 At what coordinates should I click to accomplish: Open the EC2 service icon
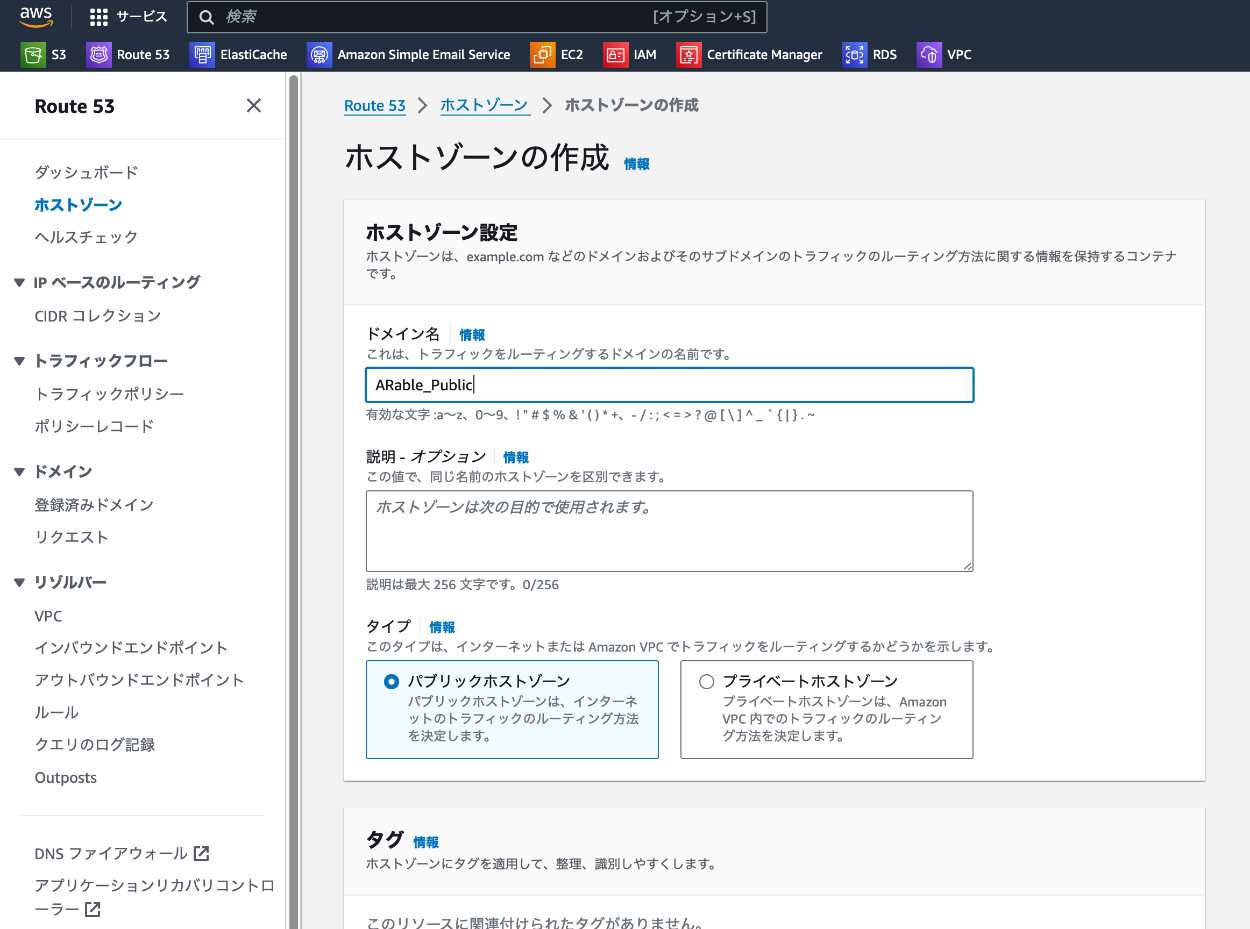[542, 55]
